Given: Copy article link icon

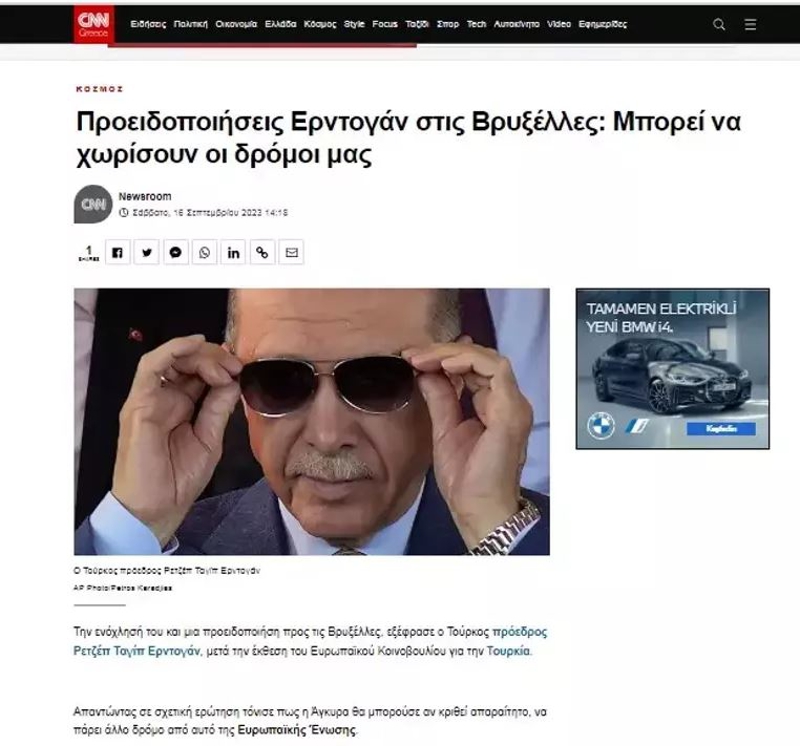Looking at the screenshot, I should point(262,252).
